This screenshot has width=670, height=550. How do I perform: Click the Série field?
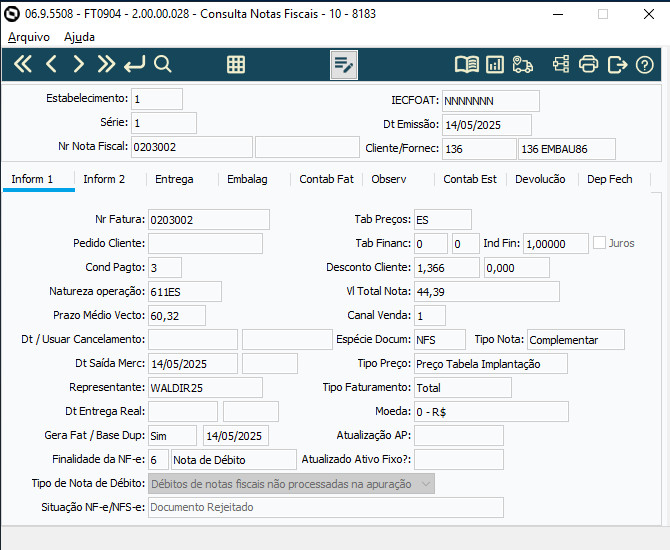coord(164,123)
